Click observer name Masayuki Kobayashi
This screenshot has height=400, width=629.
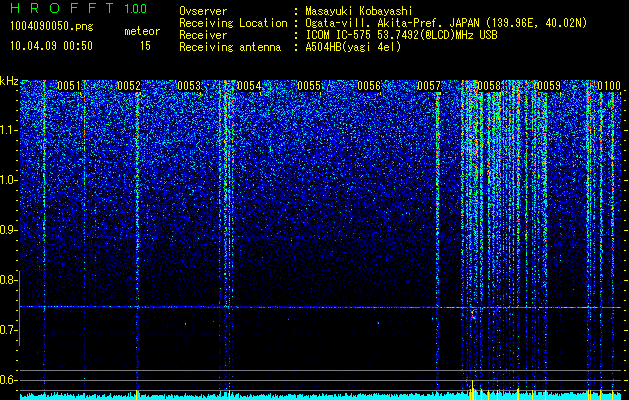(x=359, y=11)
